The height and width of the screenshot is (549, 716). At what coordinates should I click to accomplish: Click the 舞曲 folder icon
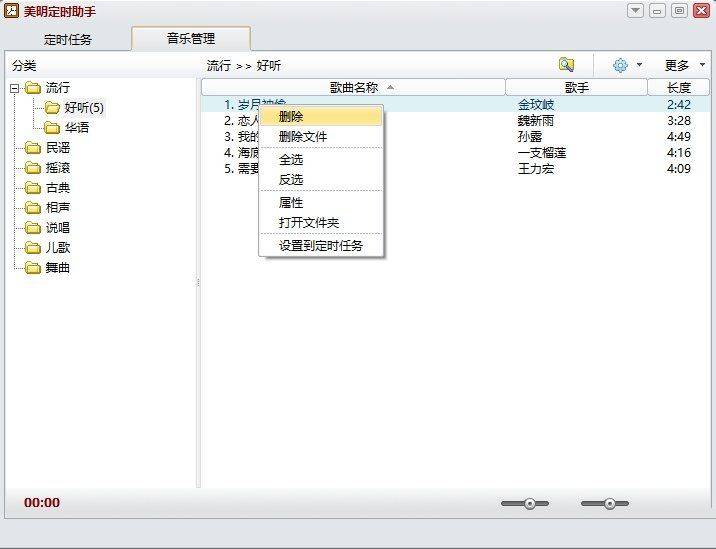tap(33, 268)
